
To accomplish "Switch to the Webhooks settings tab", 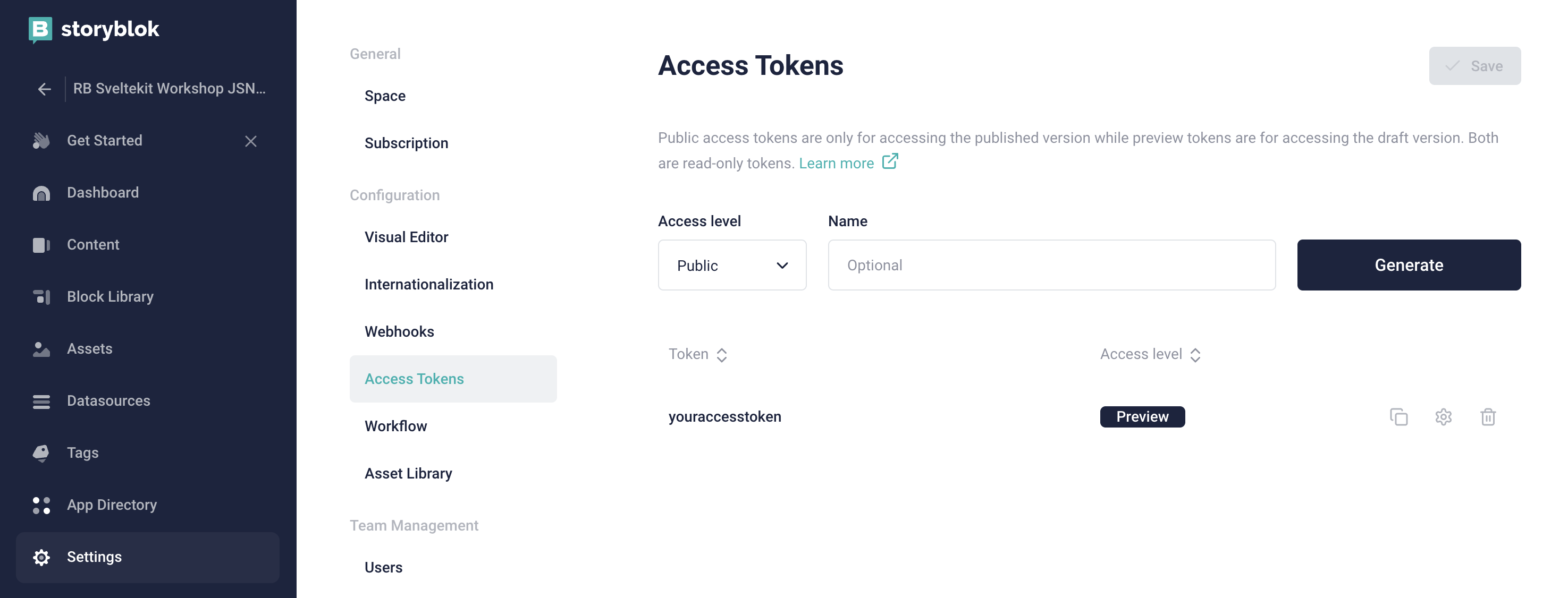I will click(399, 331).
